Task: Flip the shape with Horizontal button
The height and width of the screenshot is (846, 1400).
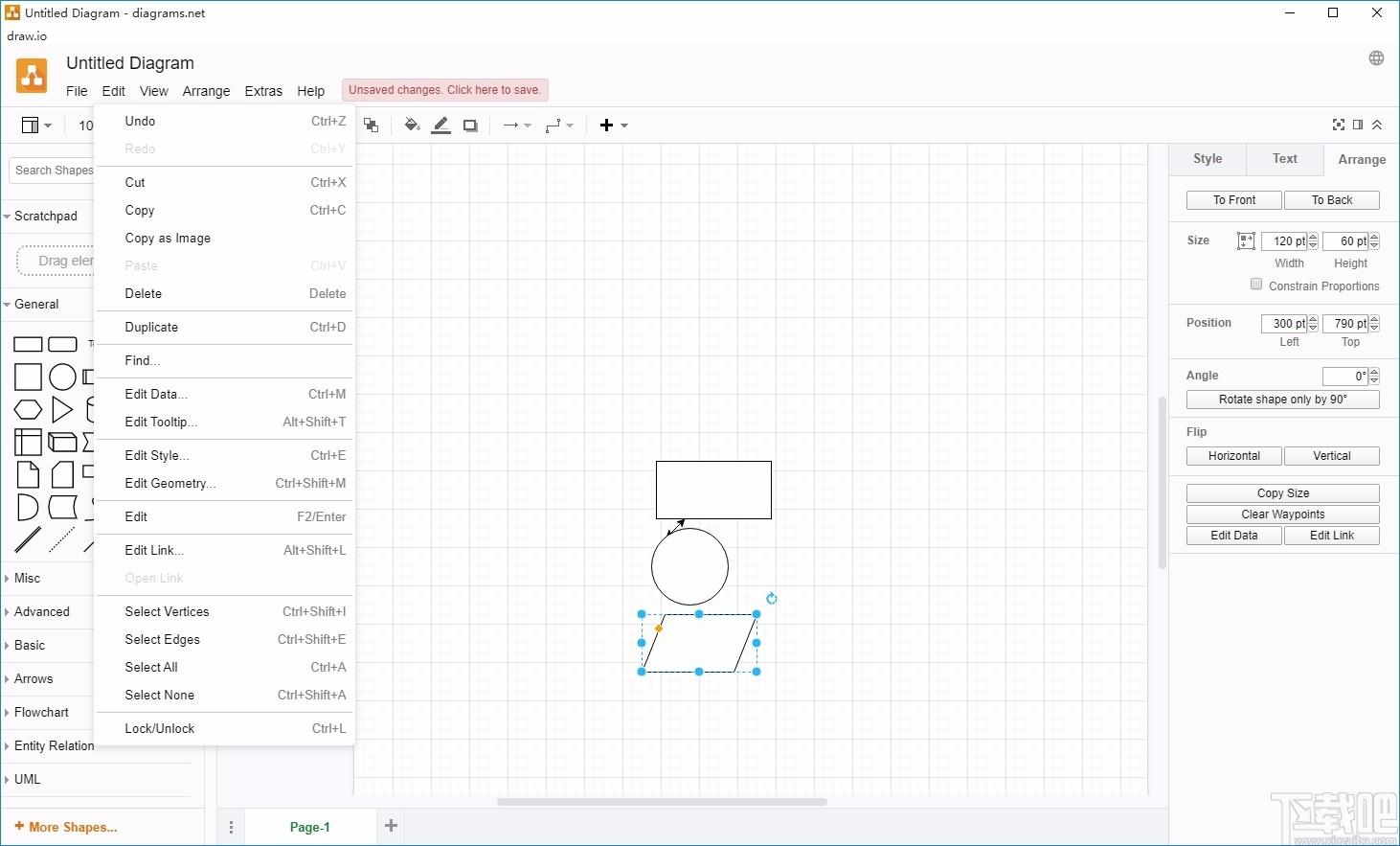Action: 1234,456
